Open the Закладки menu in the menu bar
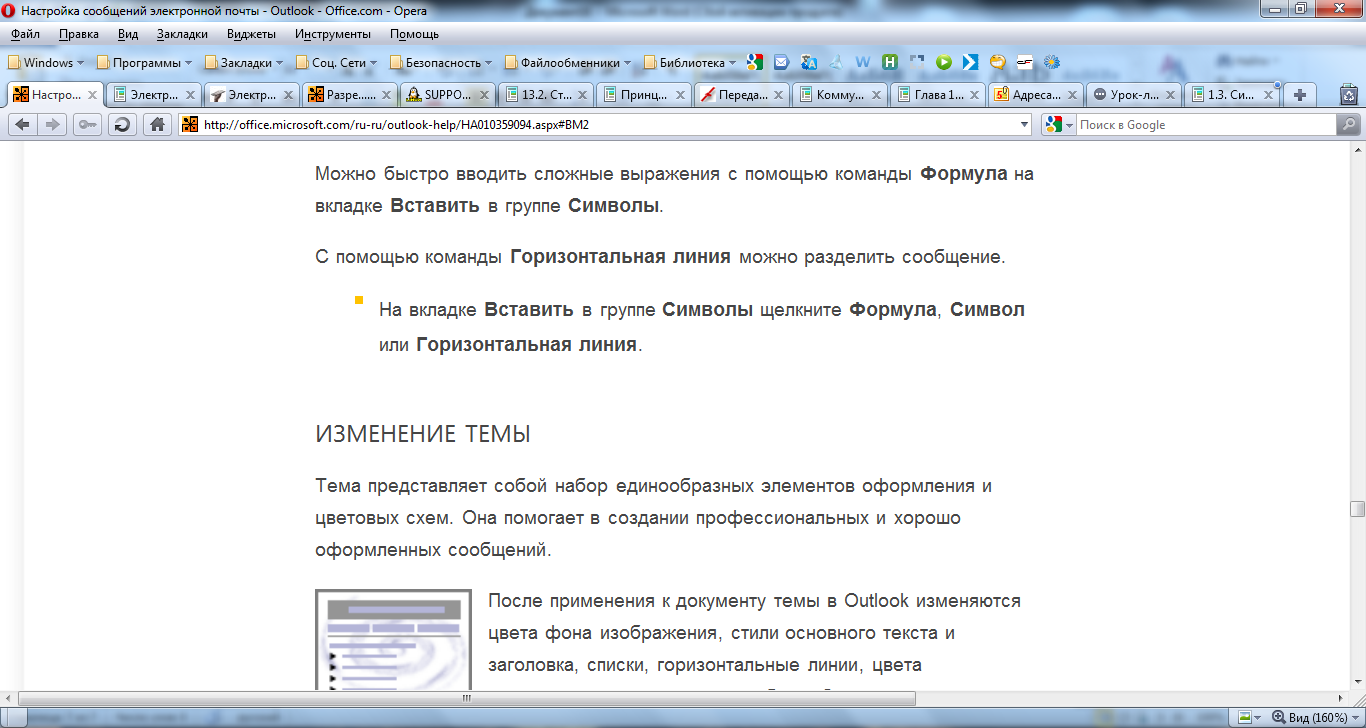 click(182, 34)
